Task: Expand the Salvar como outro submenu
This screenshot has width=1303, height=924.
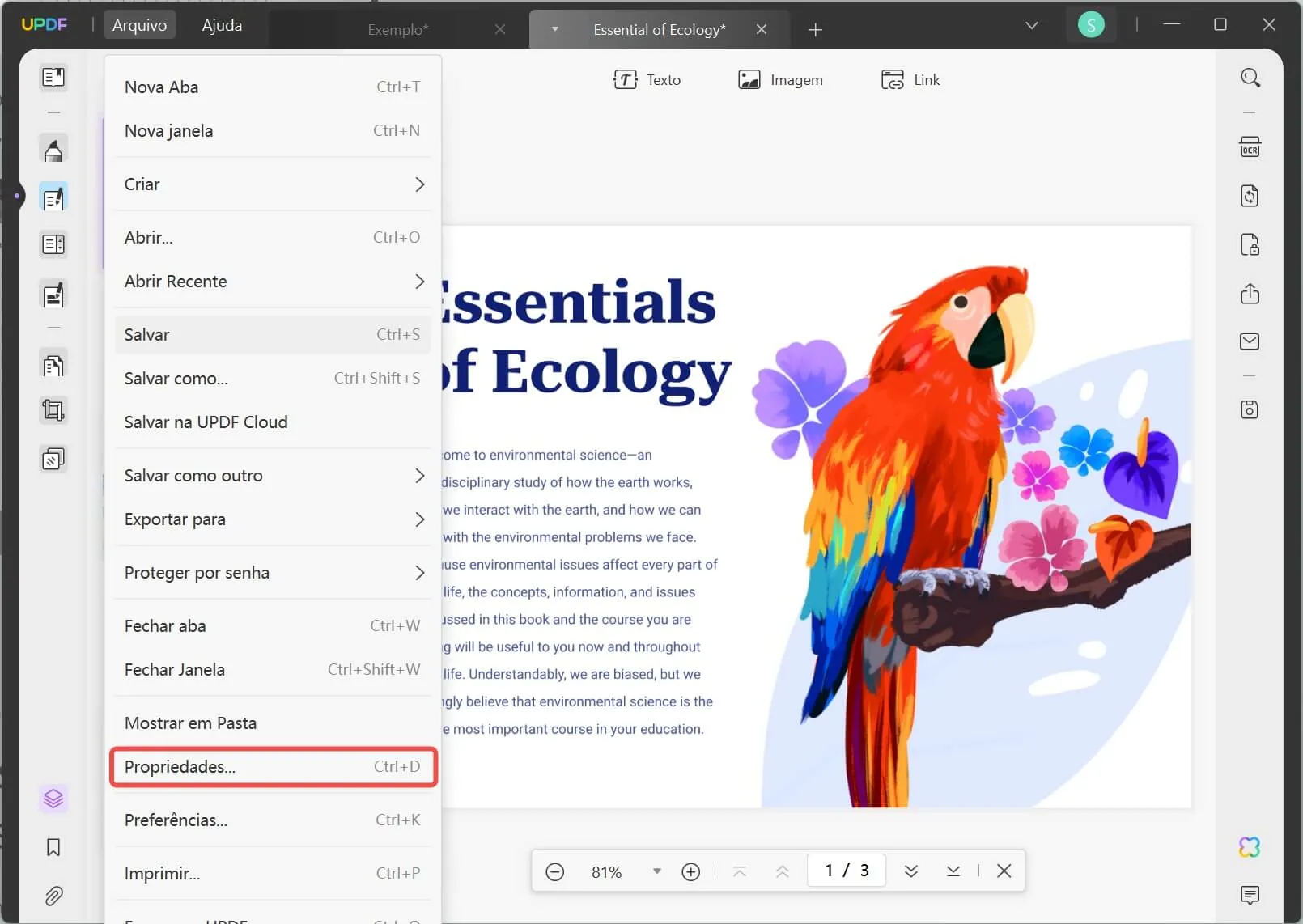Action: tap(274, 476)
